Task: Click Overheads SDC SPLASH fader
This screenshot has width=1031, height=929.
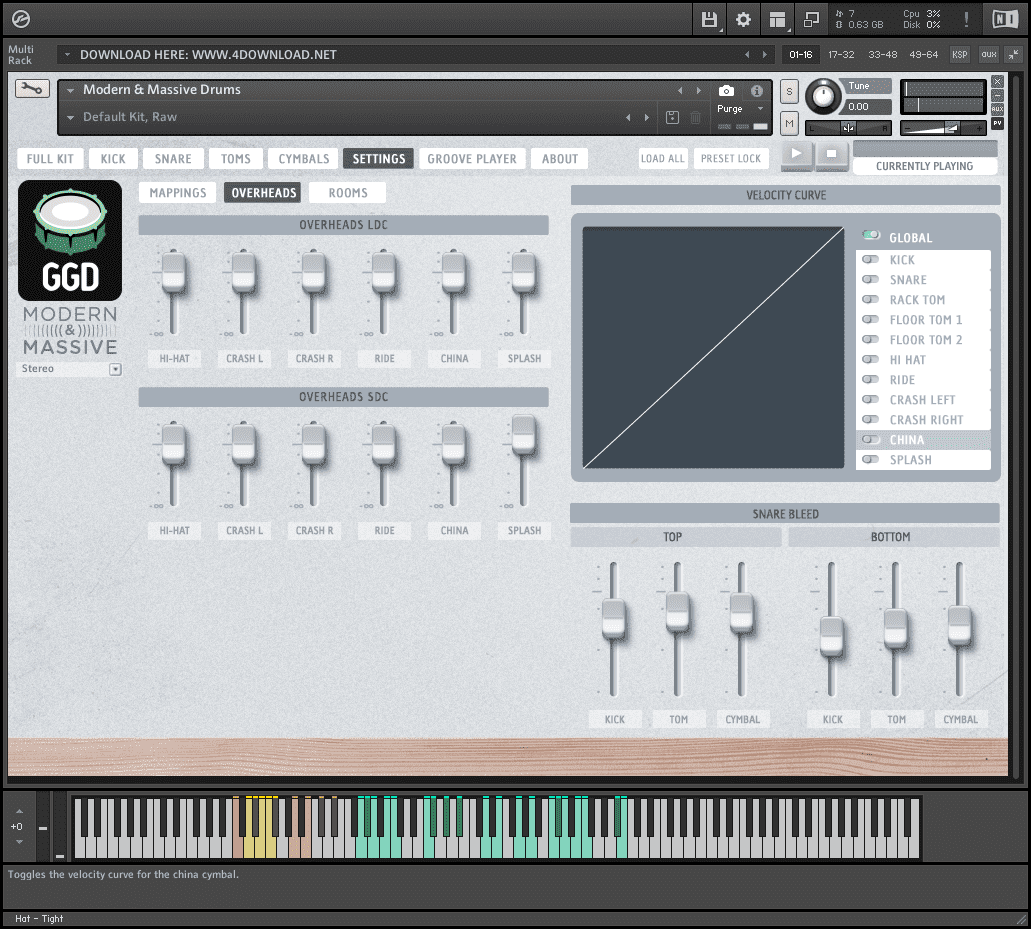Action: (x=523, y=434)
